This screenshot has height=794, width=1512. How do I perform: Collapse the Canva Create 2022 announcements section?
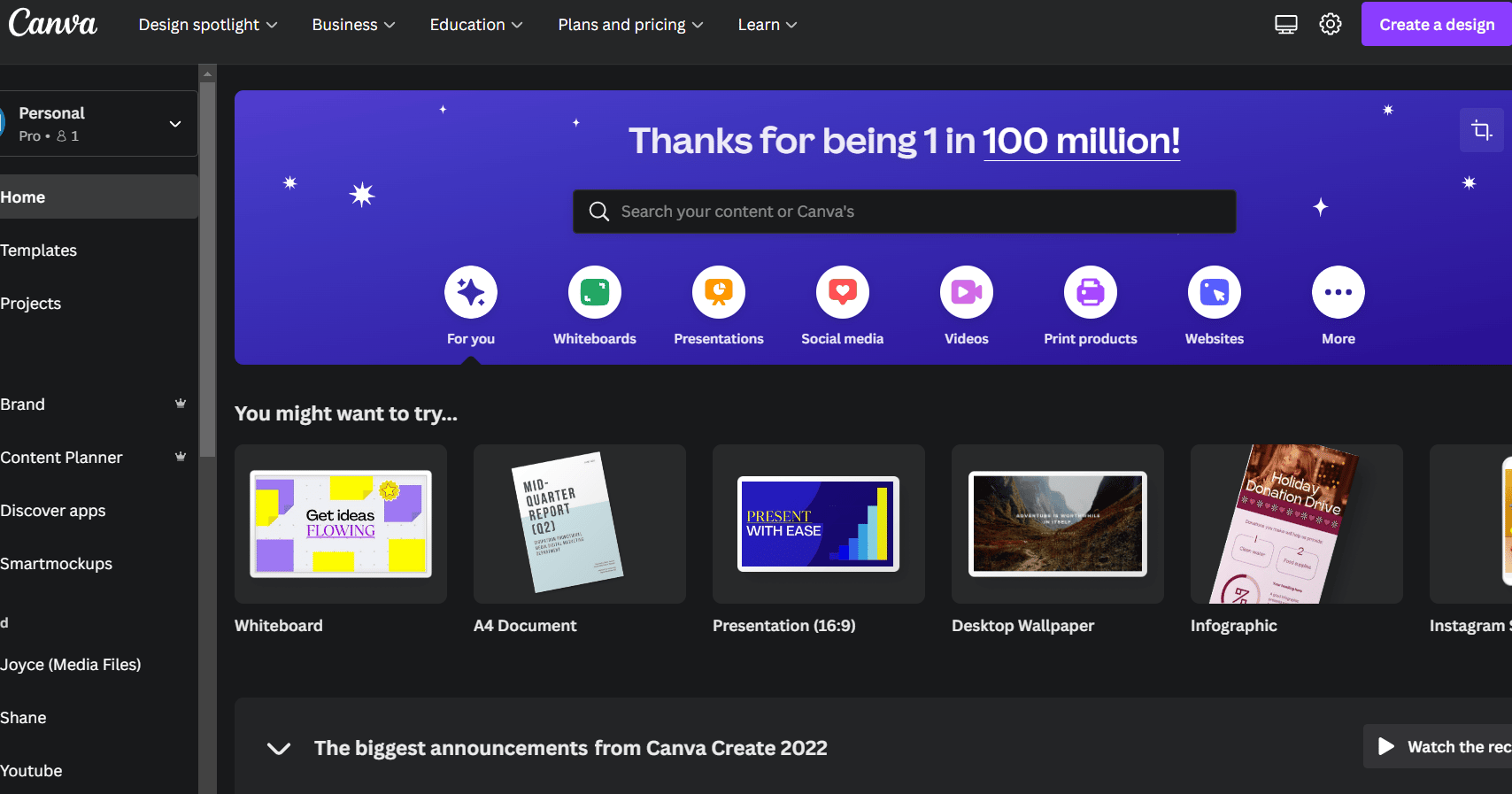pyautogui.click(x=279, y=749)
